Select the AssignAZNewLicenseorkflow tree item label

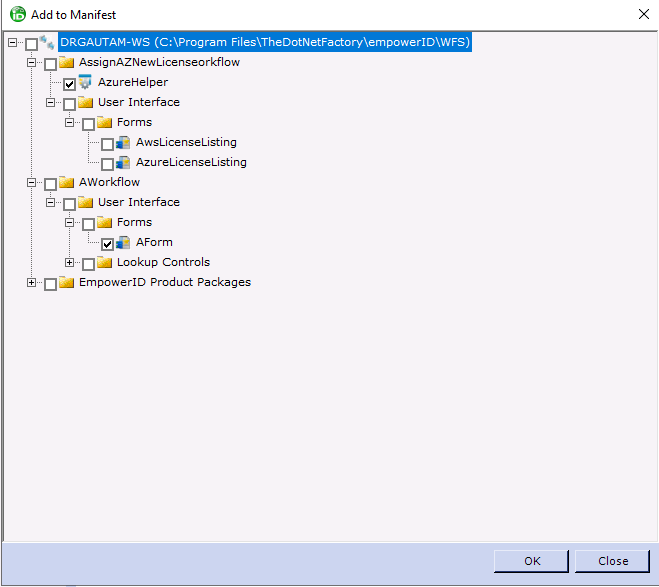click(159, 63)
